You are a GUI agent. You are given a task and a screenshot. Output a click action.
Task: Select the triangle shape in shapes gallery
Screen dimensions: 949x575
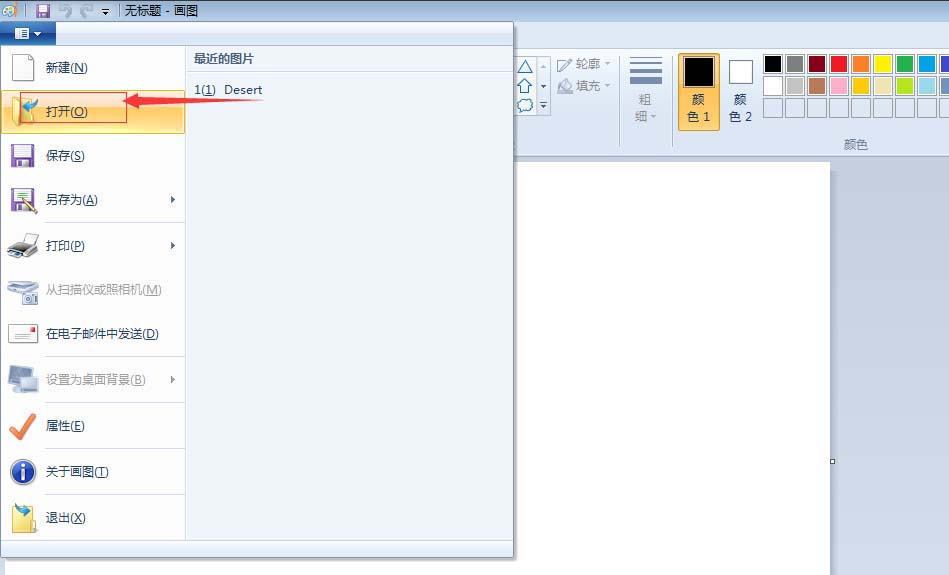pos(525,67)
